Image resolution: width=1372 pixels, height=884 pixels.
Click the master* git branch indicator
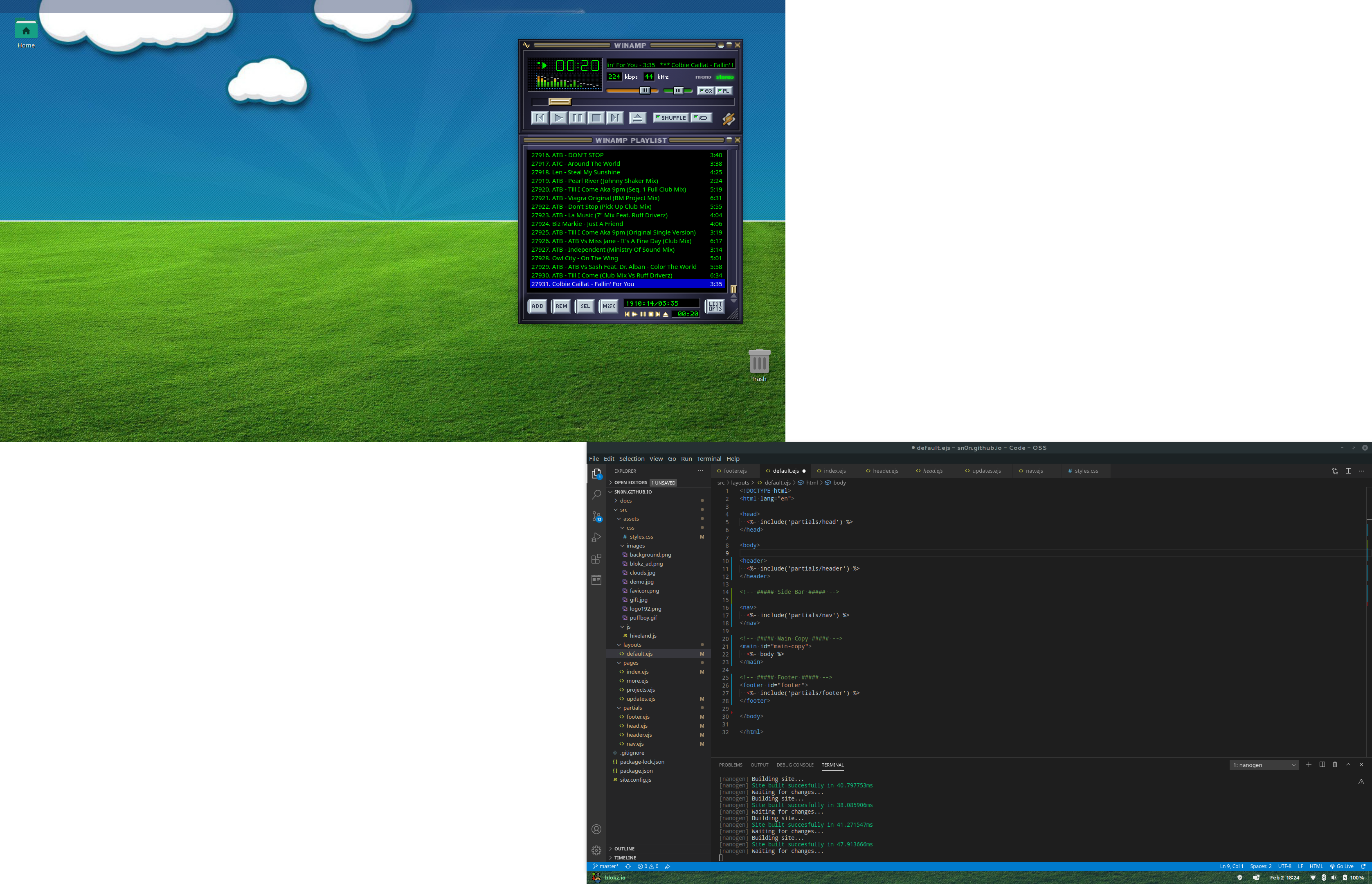[x=605, y=866]
